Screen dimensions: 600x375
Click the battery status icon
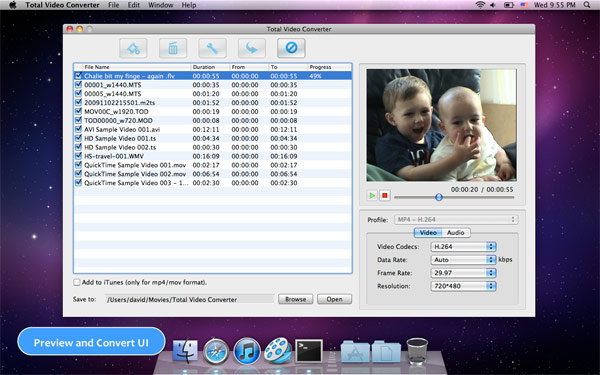coord(509,5)
